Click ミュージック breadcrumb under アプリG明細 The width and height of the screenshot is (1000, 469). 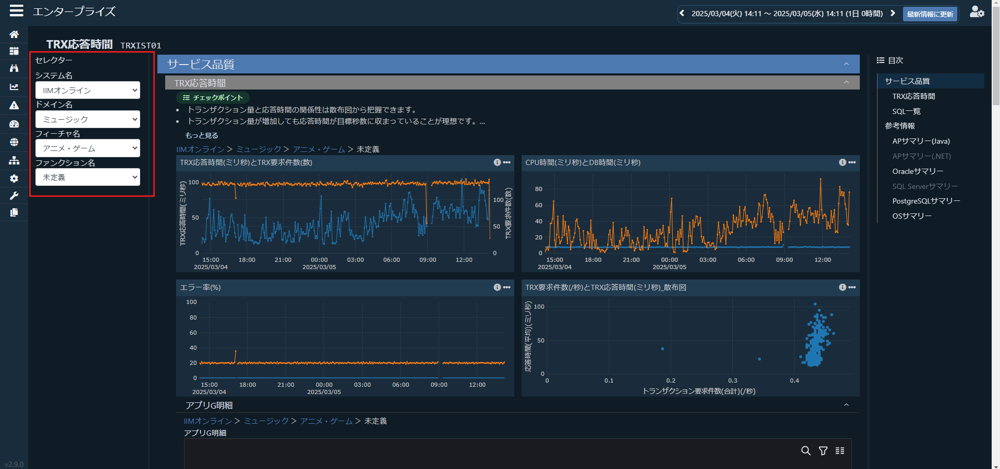[266, 421]
